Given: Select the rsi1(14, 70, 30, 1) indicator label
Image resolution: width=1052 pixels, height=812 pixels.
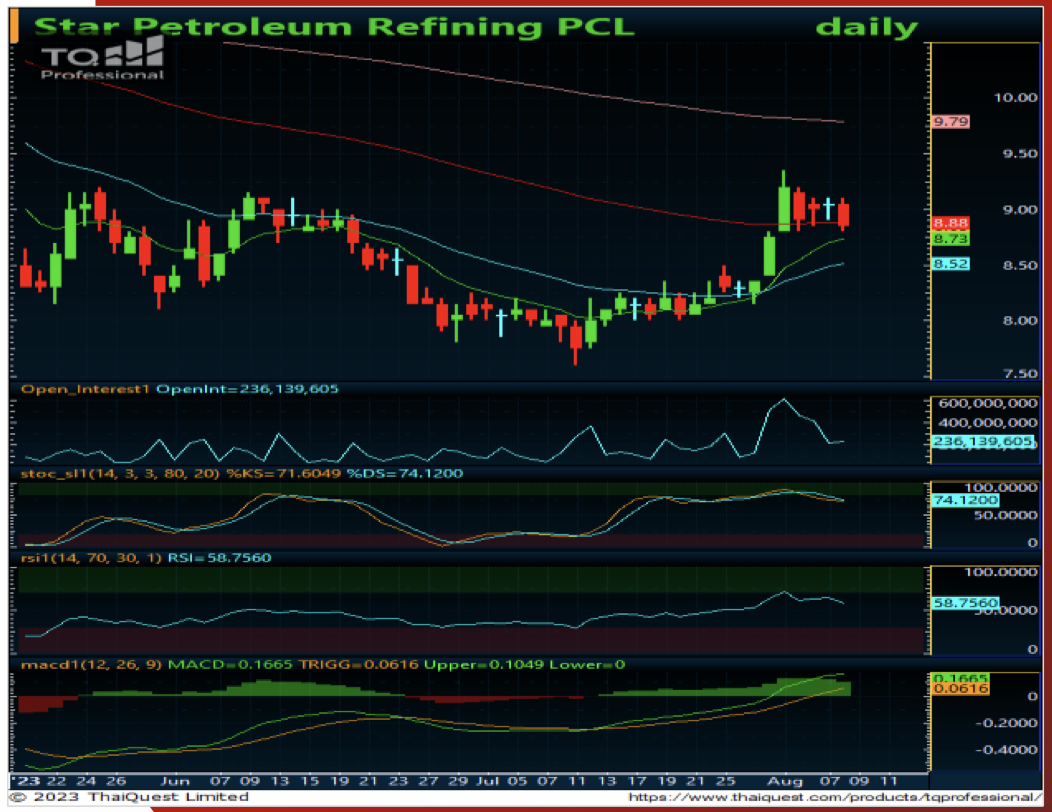Looking at the screenshot, I should pos(91,558).
